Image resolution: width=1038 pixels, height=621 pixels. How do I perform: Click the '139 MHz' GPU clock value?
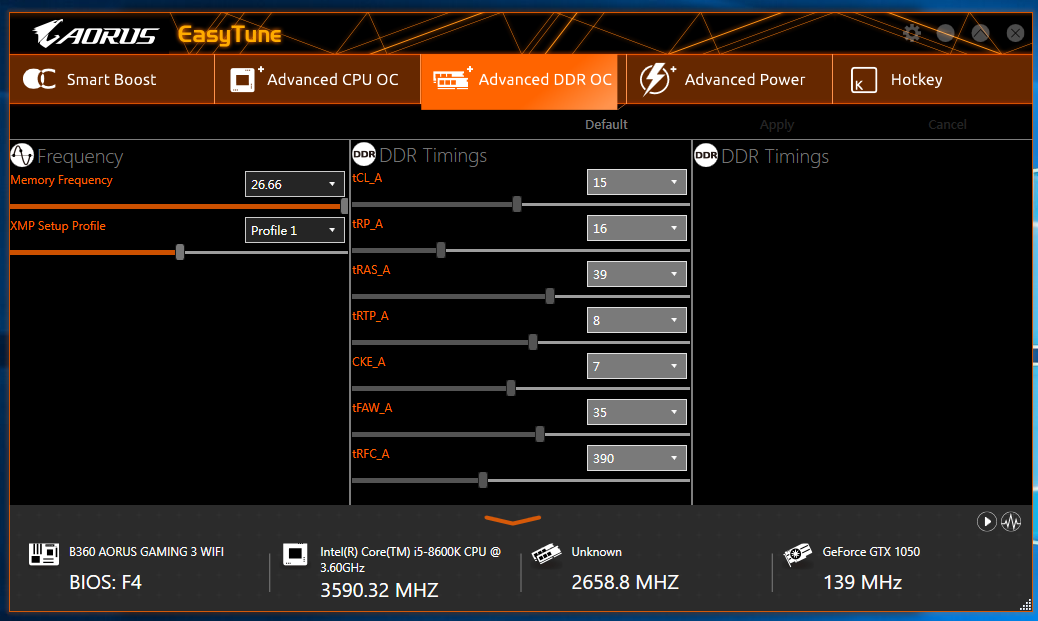tap(863, 583)
